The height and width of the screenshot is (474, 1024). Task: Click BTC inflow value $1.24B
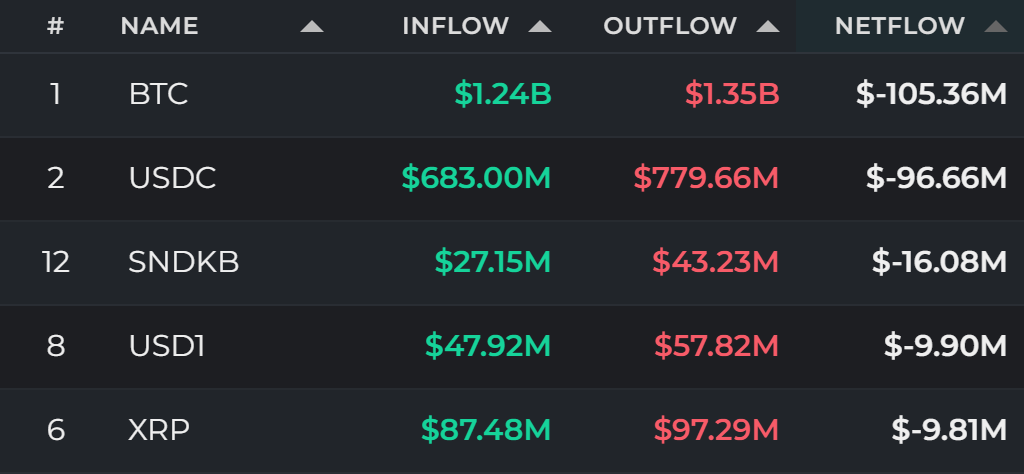point(503,95)
